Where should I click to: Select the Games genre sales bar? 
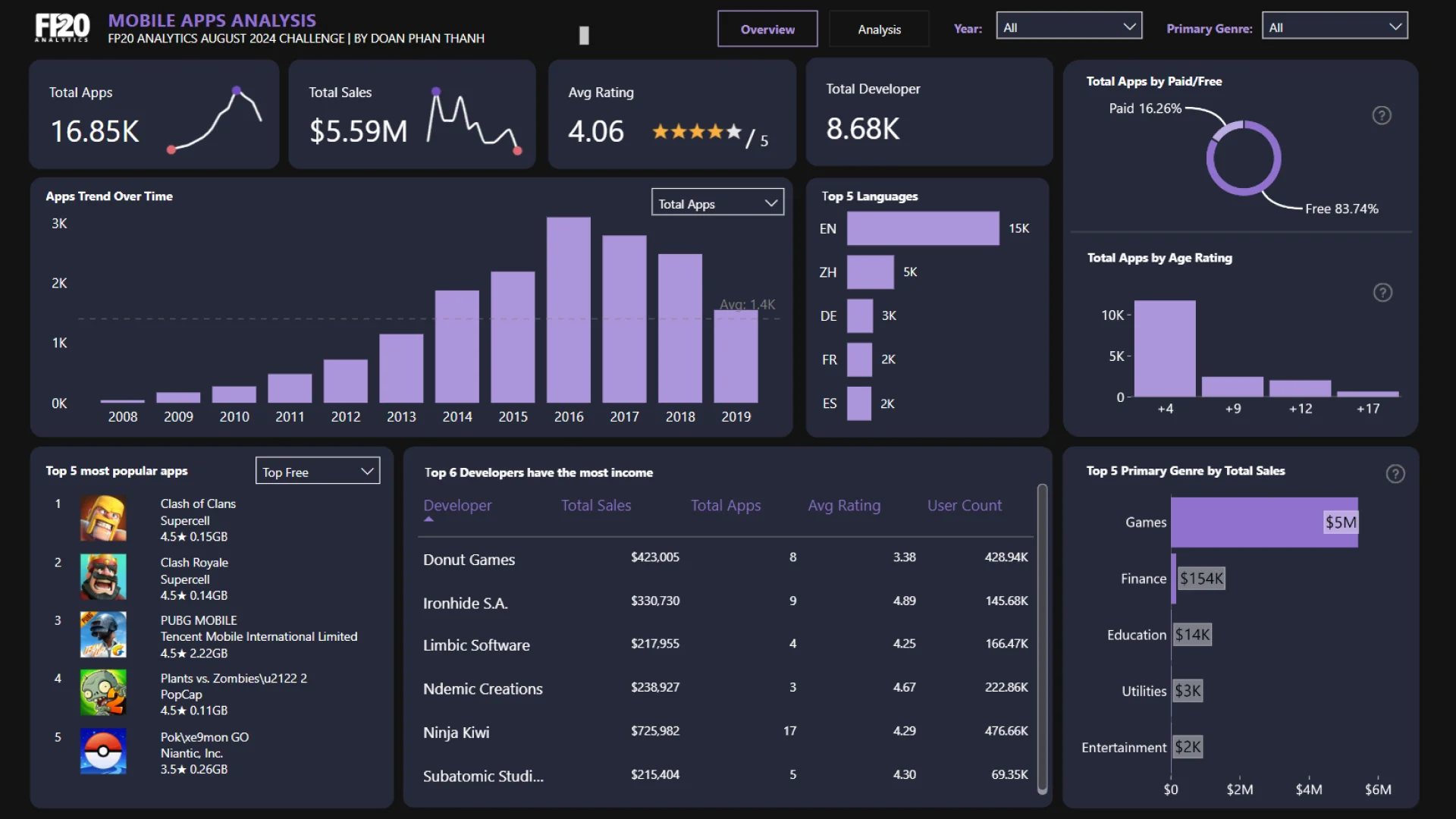(1264, 522)
